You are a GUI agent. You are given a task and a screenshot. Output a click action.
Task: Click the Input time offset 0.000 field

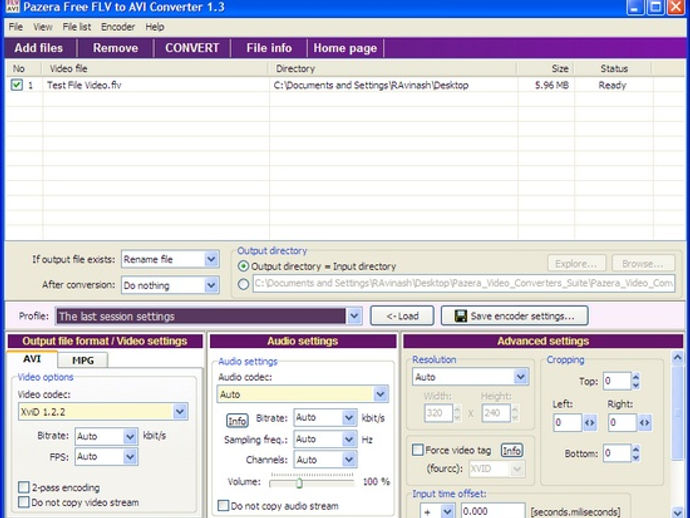pyautogui.click(x=493, y=511)
